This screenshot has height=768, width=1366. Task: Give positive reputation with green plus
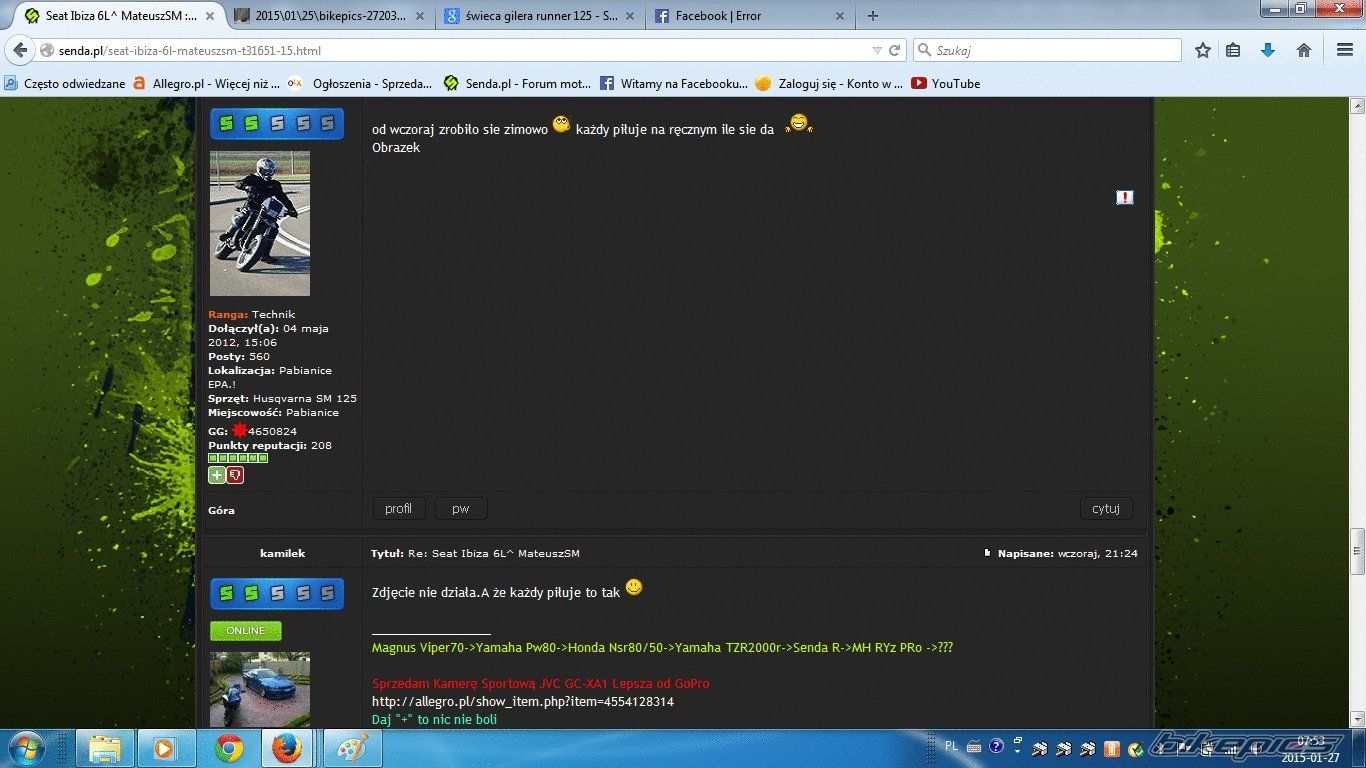coord(217,475)
